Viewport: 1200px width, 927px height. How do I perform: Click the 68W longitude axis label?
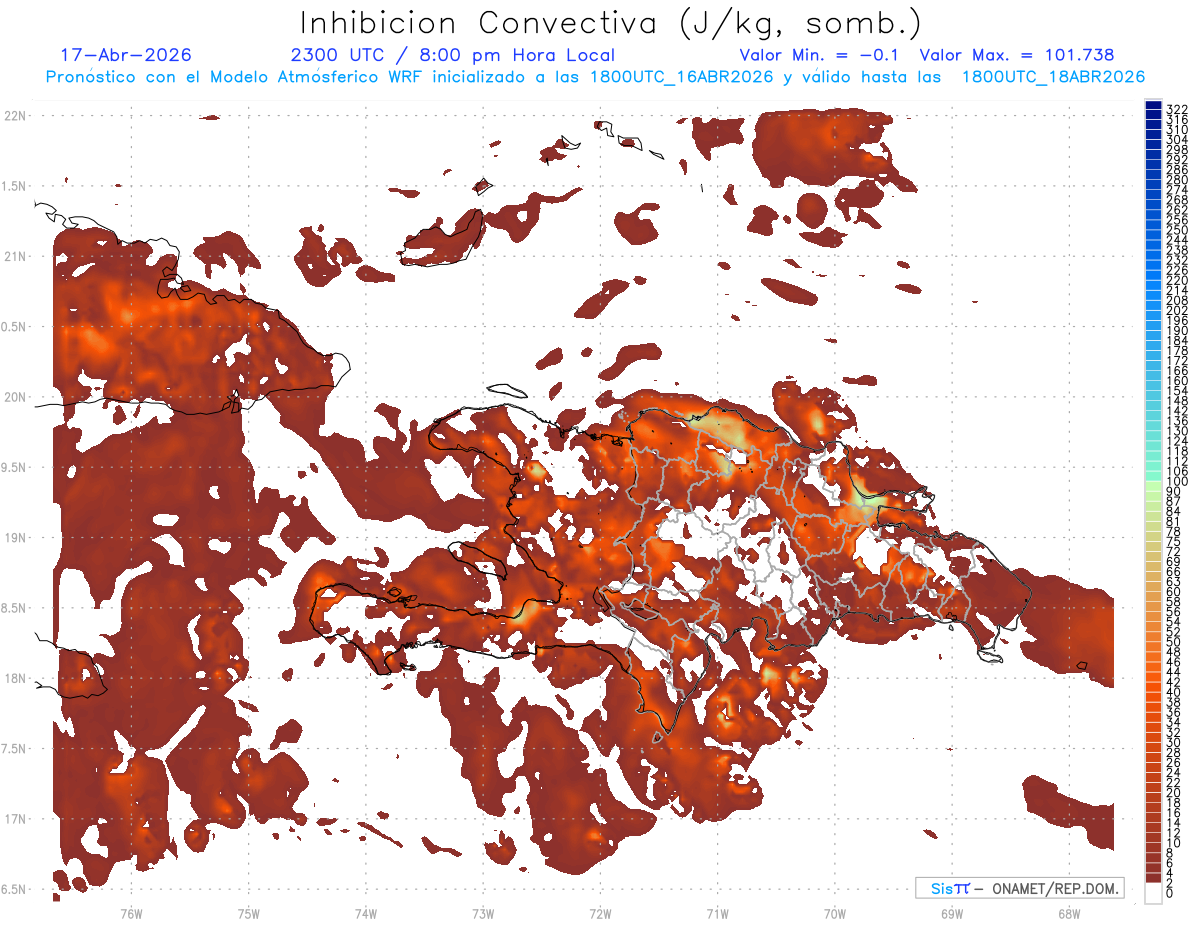coord(1068,913)
